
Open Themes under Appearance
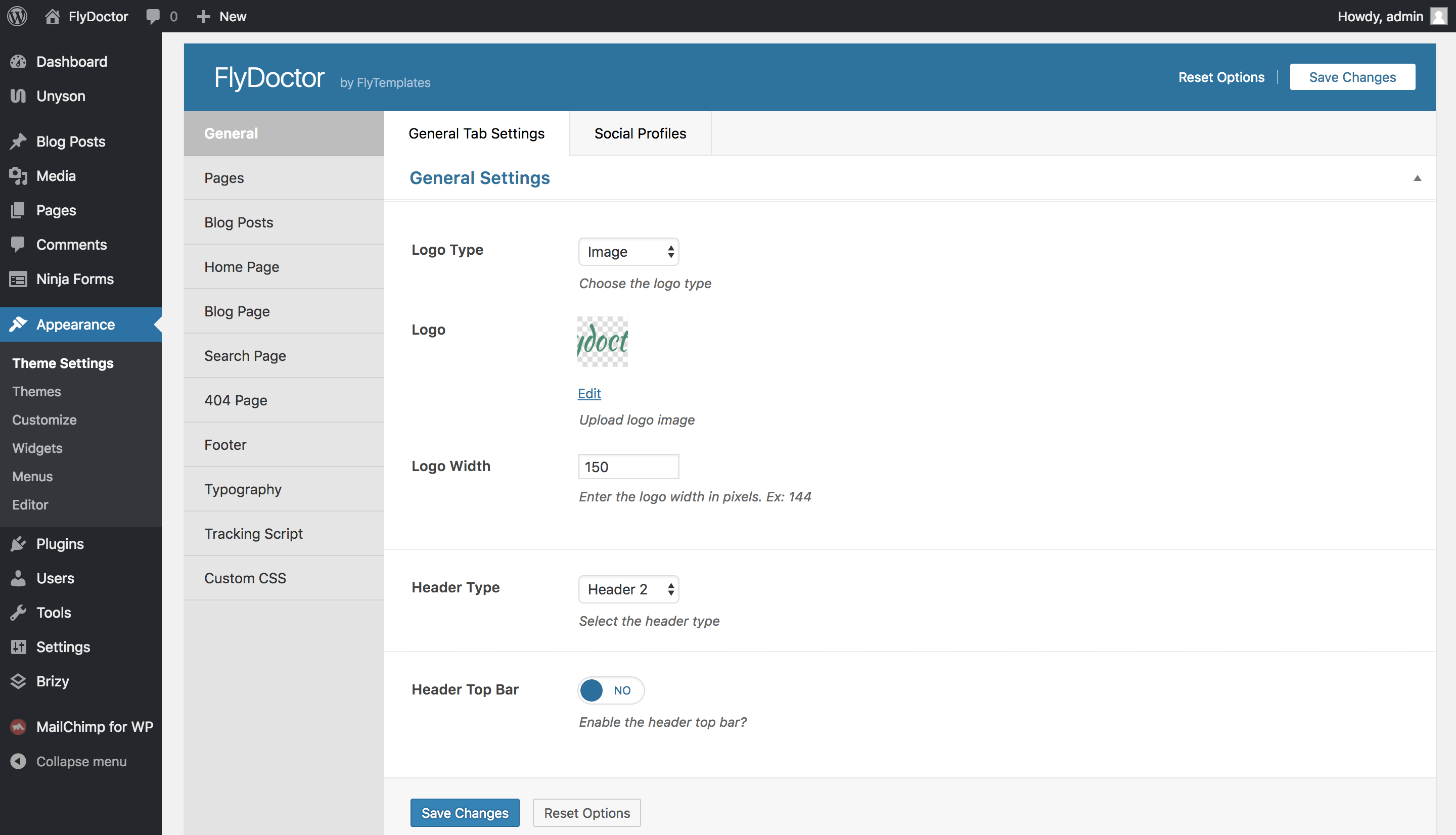[x=36, y=391]
